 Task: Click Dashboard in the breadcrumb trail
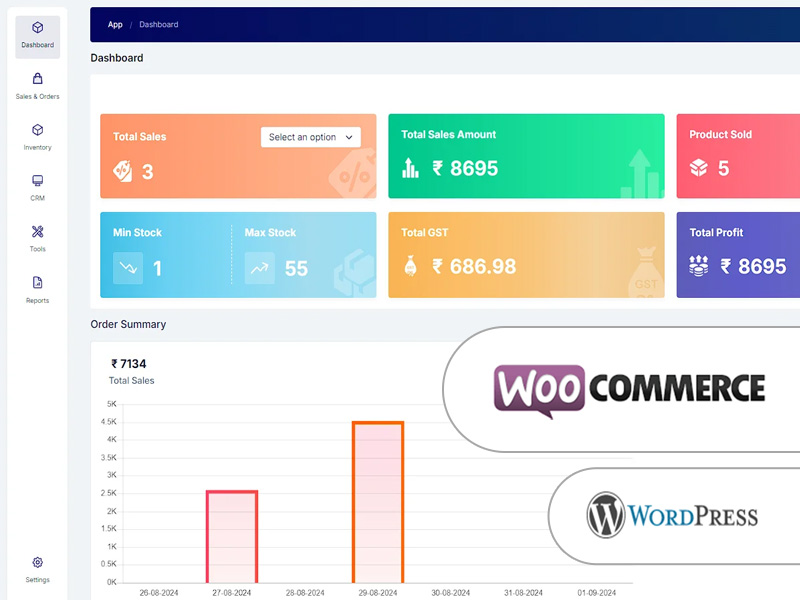pos(159,25)
